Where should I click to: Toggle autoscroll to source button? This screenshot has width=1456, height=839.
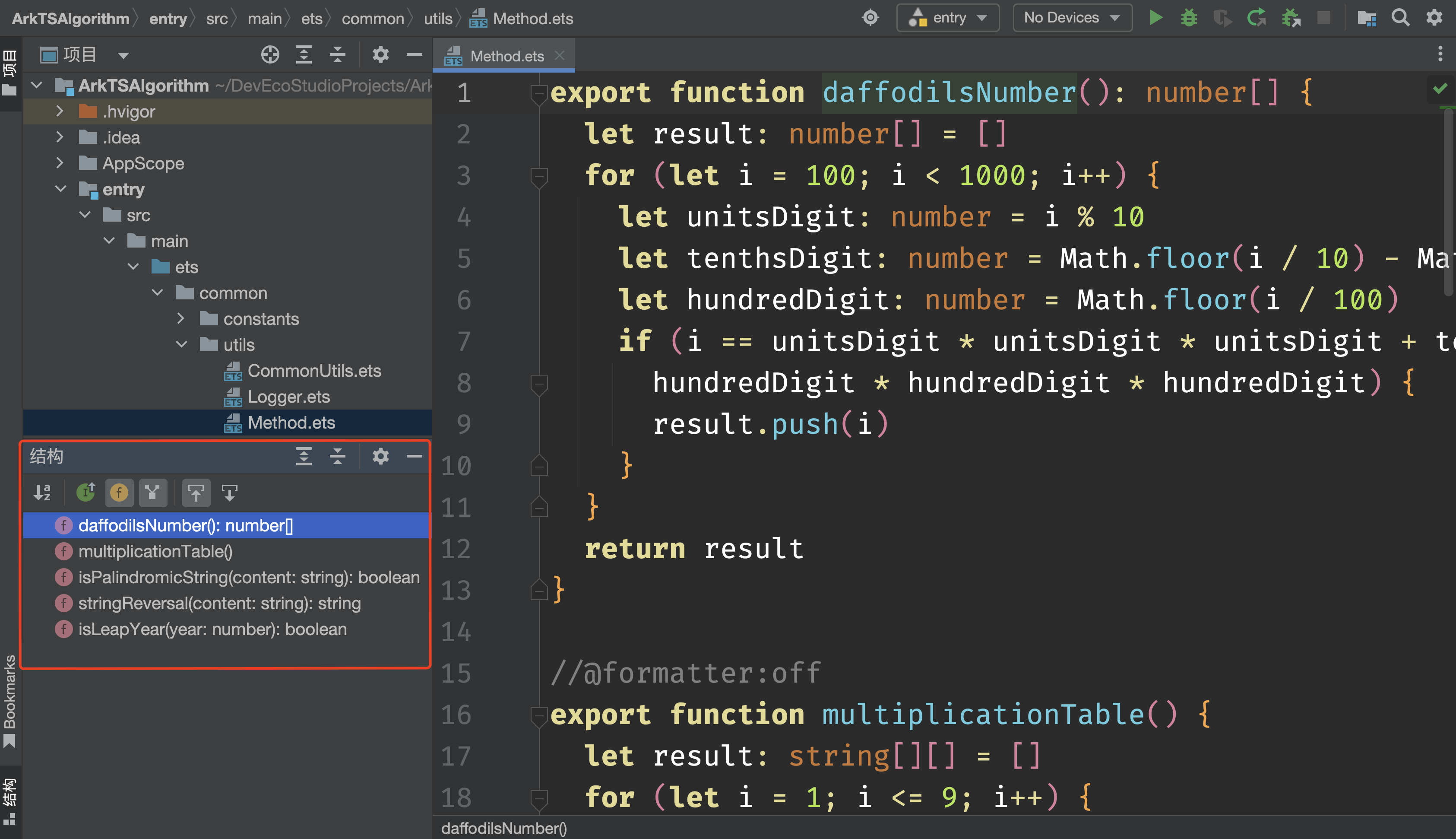pos(196,492)
